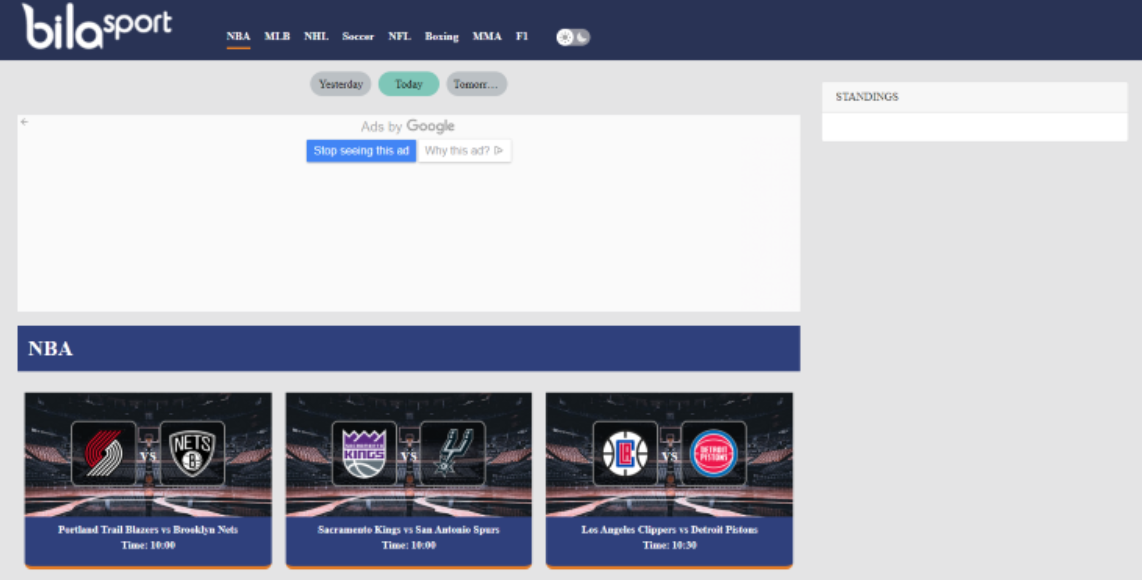1142x580 pixels.
Task: Click the Why this ad? button
Action: [x=464, y=151]
